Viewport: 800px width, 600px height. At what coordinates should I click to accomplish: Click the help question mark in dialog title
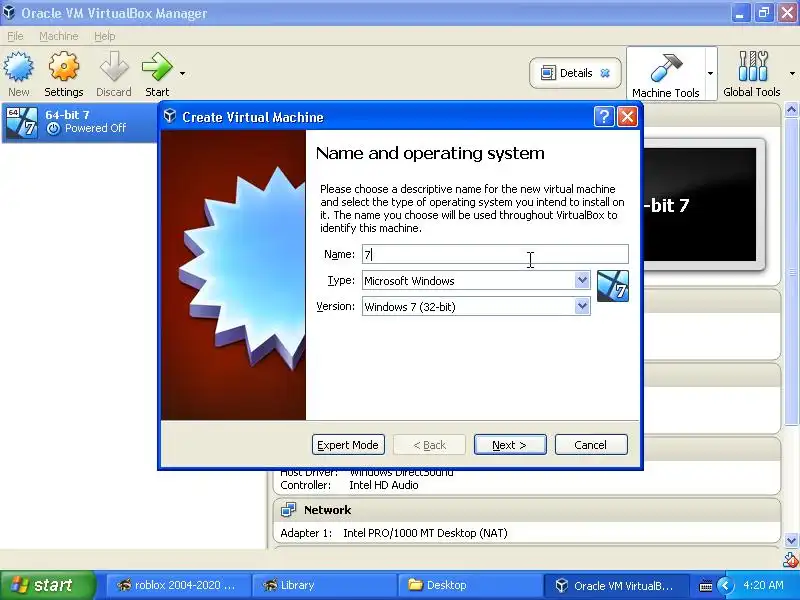(604, 117)
